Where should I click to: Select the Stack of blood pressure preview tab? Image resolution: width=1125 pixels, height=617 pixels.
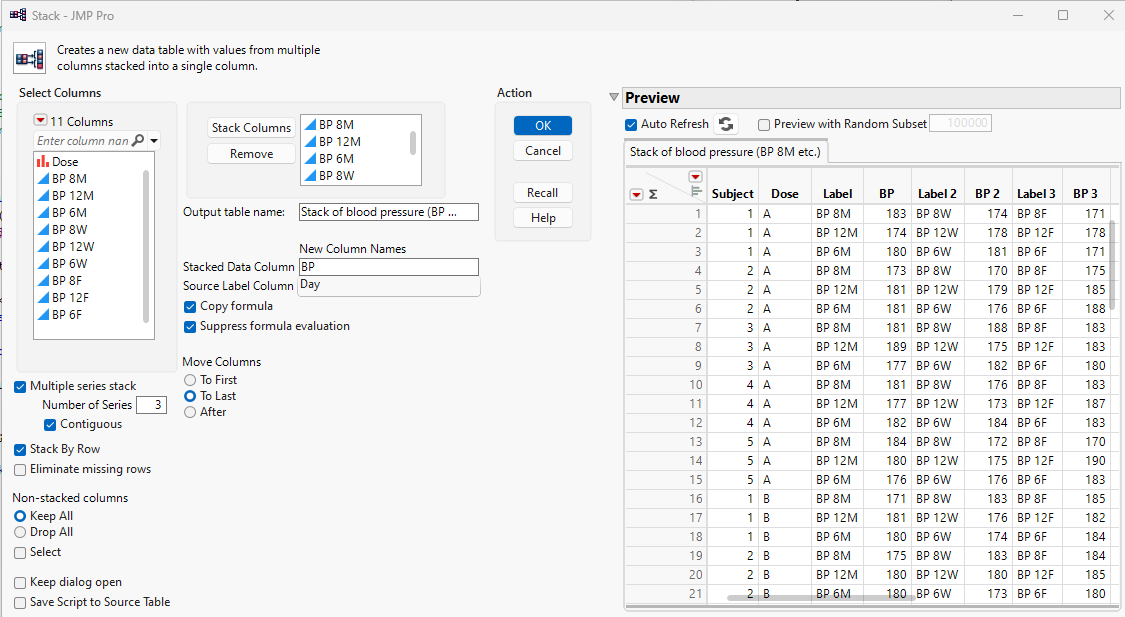click(725, 152)
